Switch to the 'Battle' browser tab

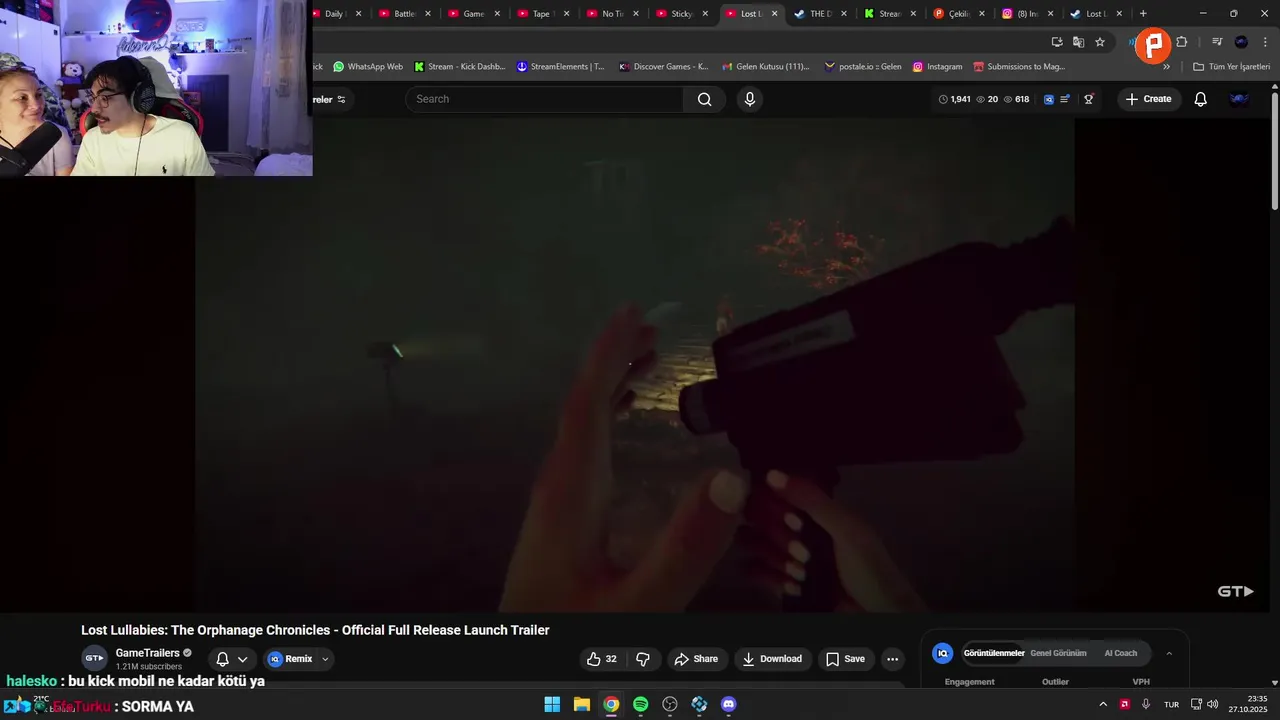tap(405, 14)
